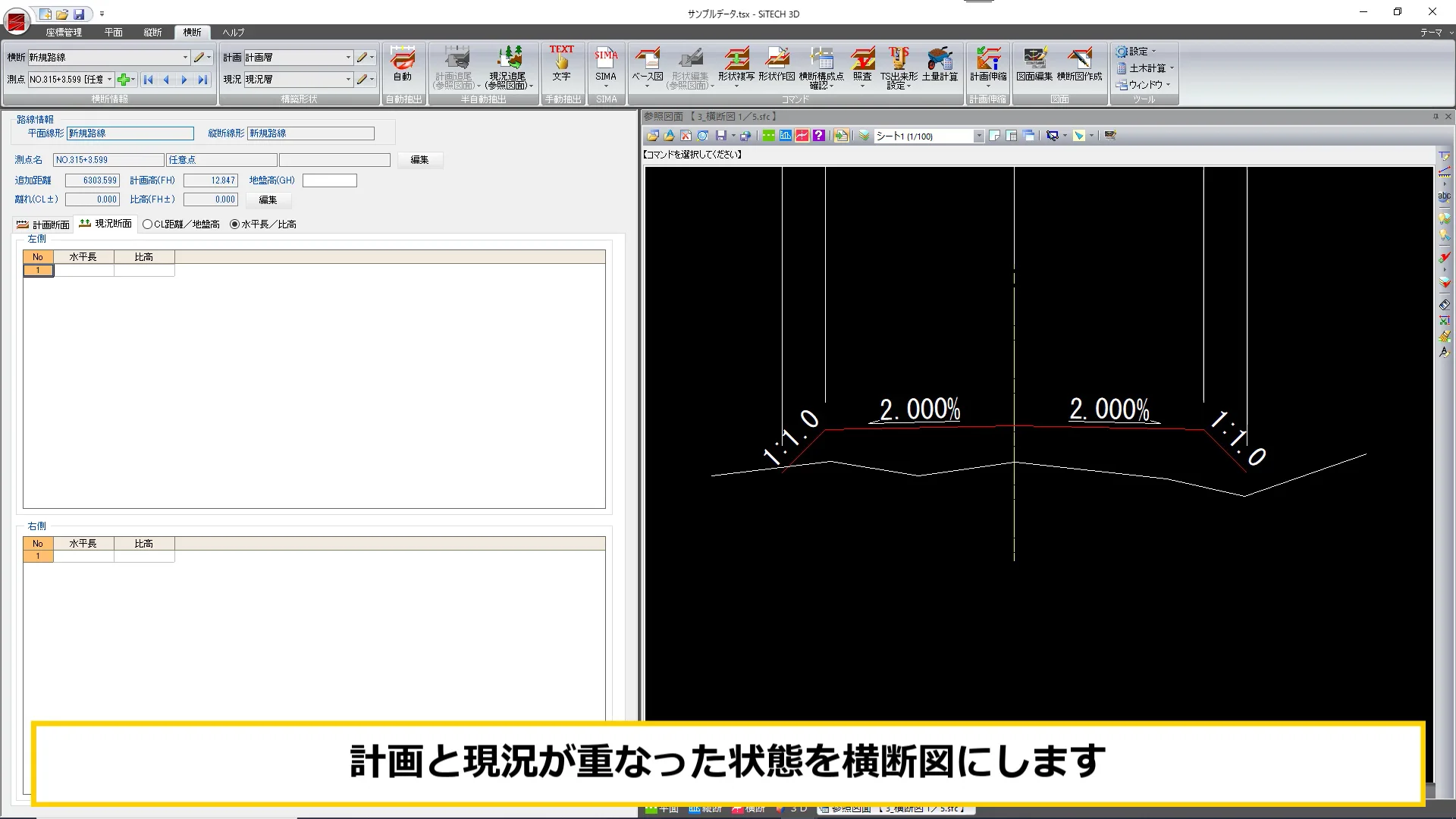Image resolution: width=1456 pixels, height=819 pixels.
Task: Switch to the 縦断 ribbon tab
Action: (x=152, y=33)
